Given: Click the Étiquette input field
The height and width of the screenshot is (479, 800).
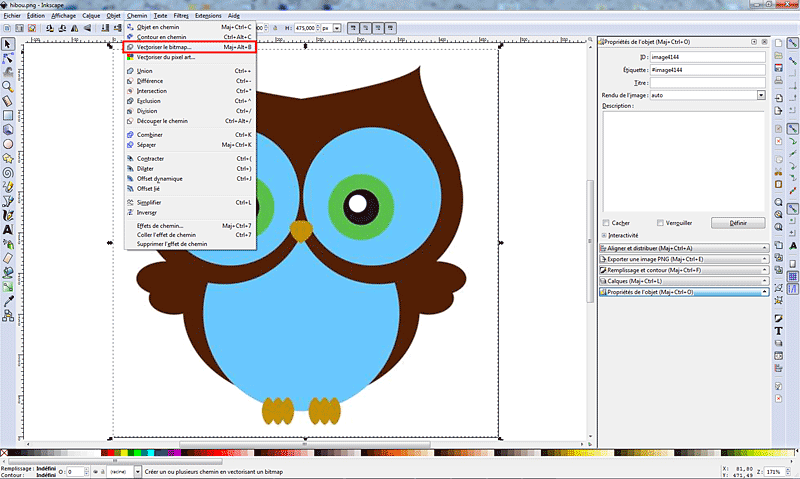Looking at the screenshot, I should pos(706,70).
